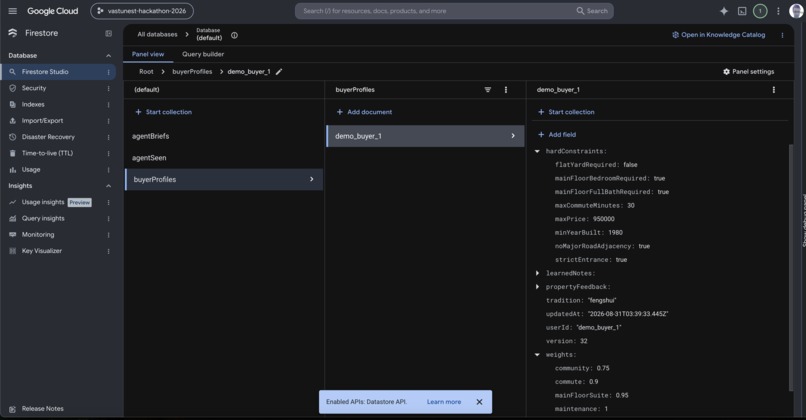Go to All databases breadcrumb
Viewport: 806px width, 420px height.
click(157, 34)
